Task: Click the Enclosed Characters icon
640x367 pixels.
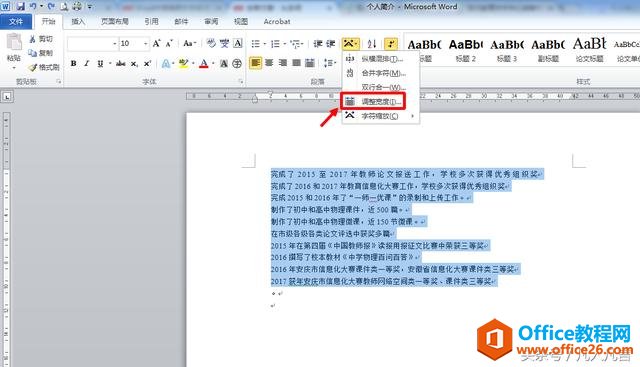Action: (x=237, y=64)
